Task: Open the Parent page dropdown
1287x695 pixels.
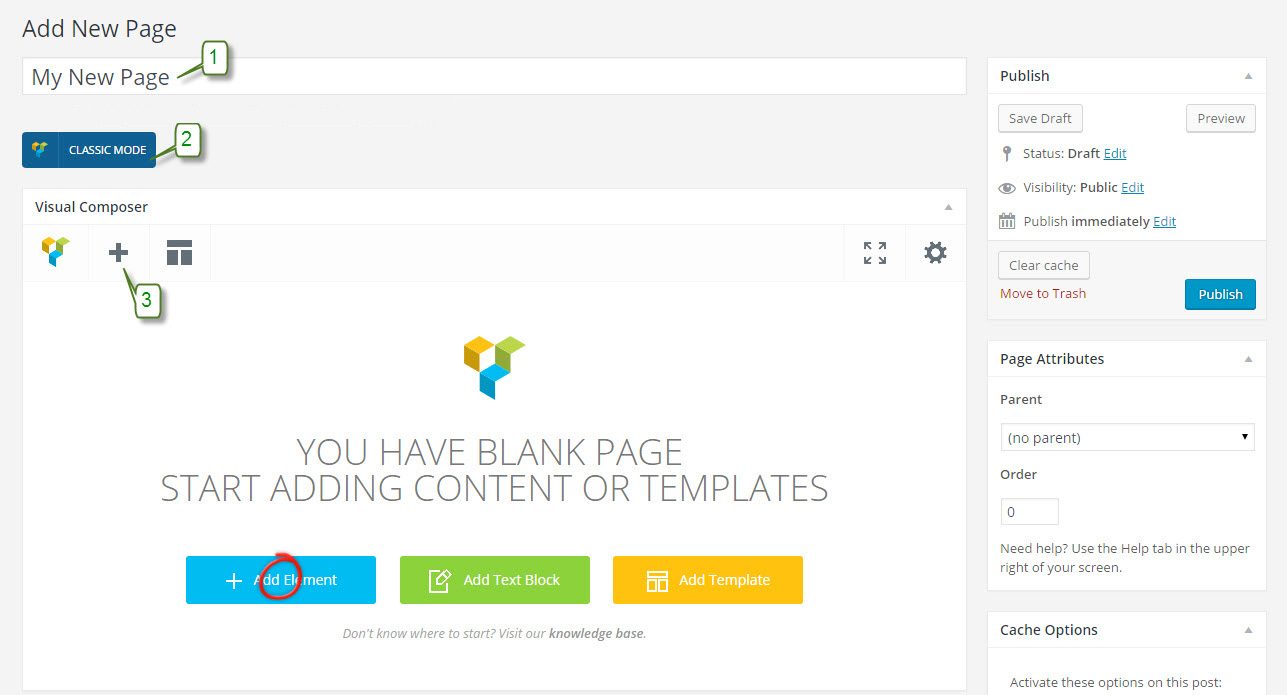Action: coord(1127,437)
